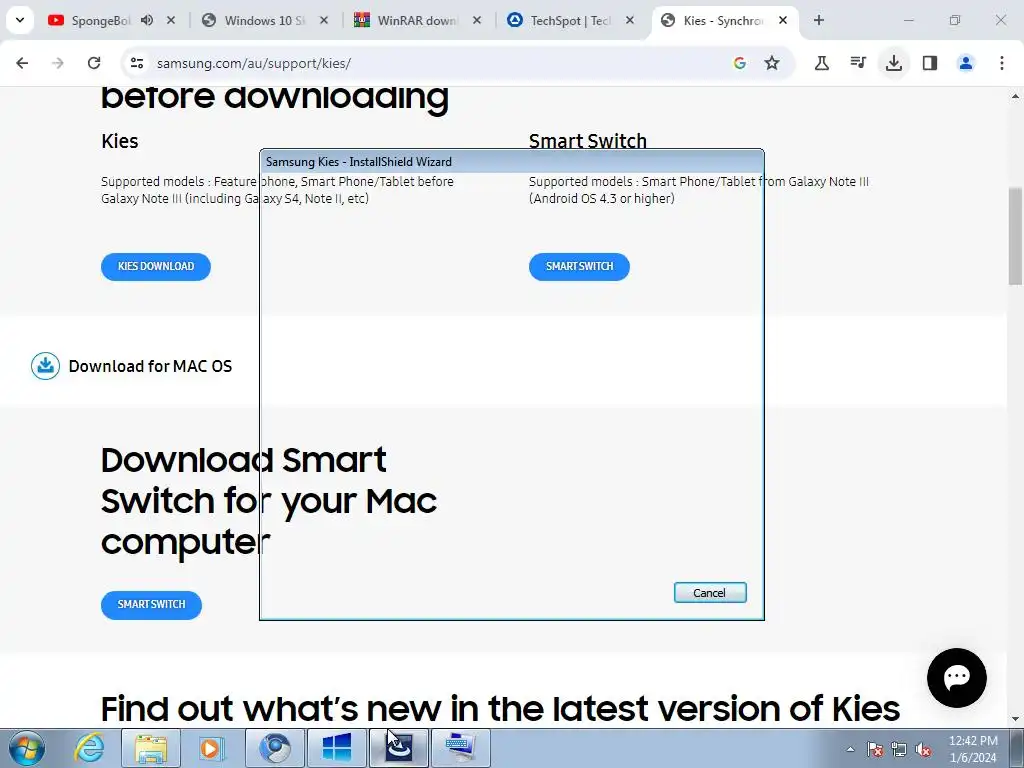1024x768 pixels.
Task: Mute the SpongeBob tab audio icon
Action: [x=147, y=20]
